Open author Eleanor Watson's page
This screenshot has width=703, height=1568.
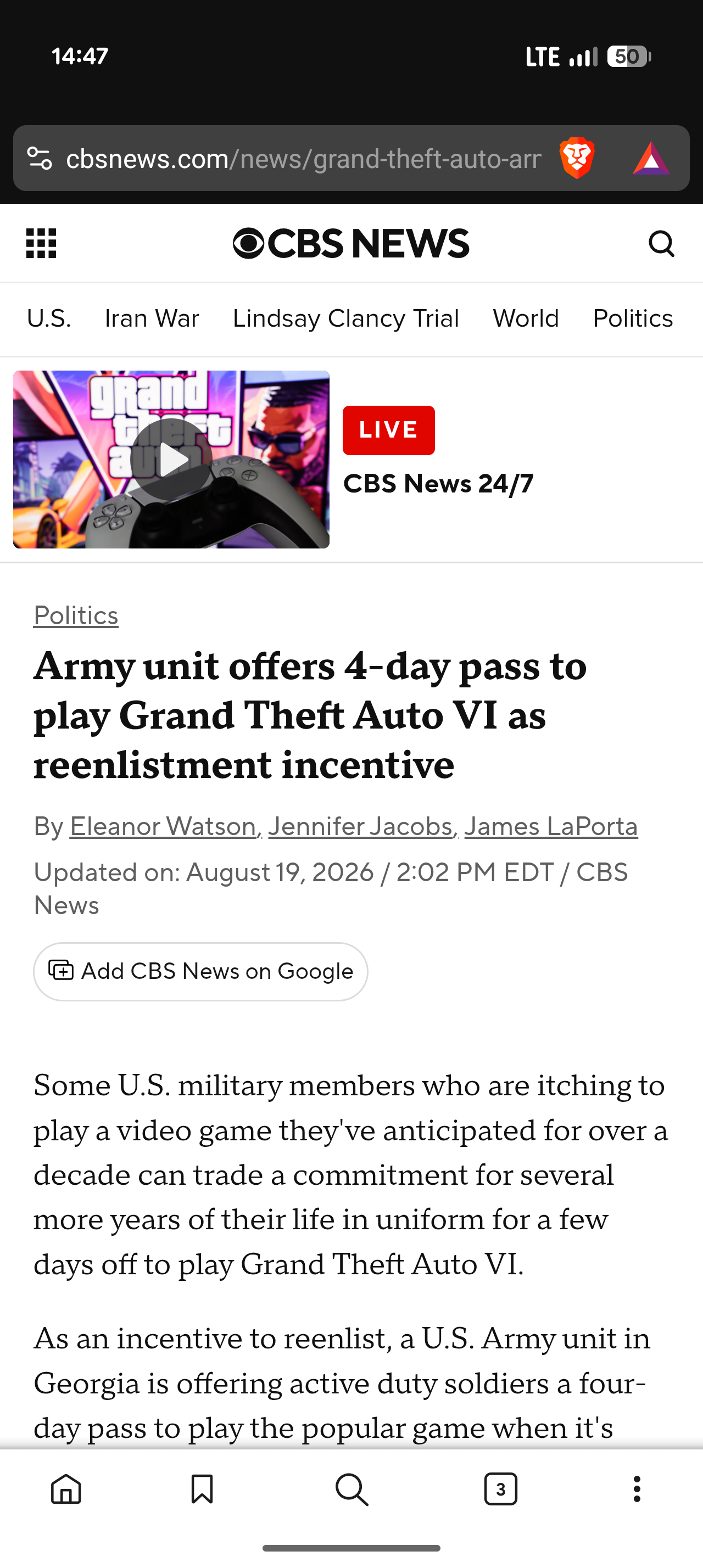[x=163, y=827]
